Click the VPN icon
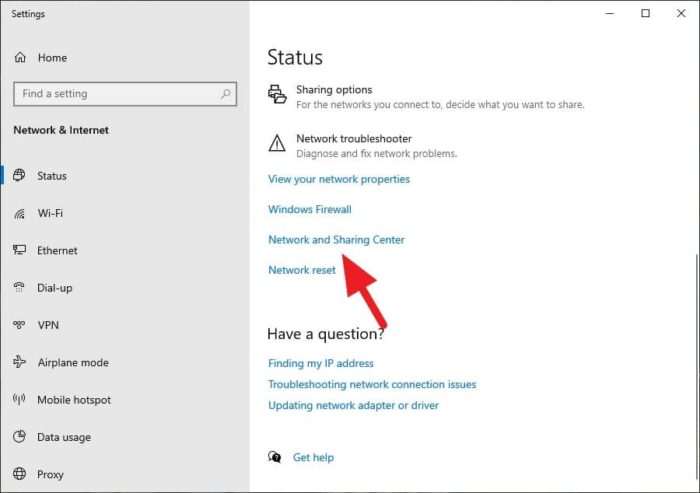Viewport: 700px width, 493px height. (x=19, y=325)
